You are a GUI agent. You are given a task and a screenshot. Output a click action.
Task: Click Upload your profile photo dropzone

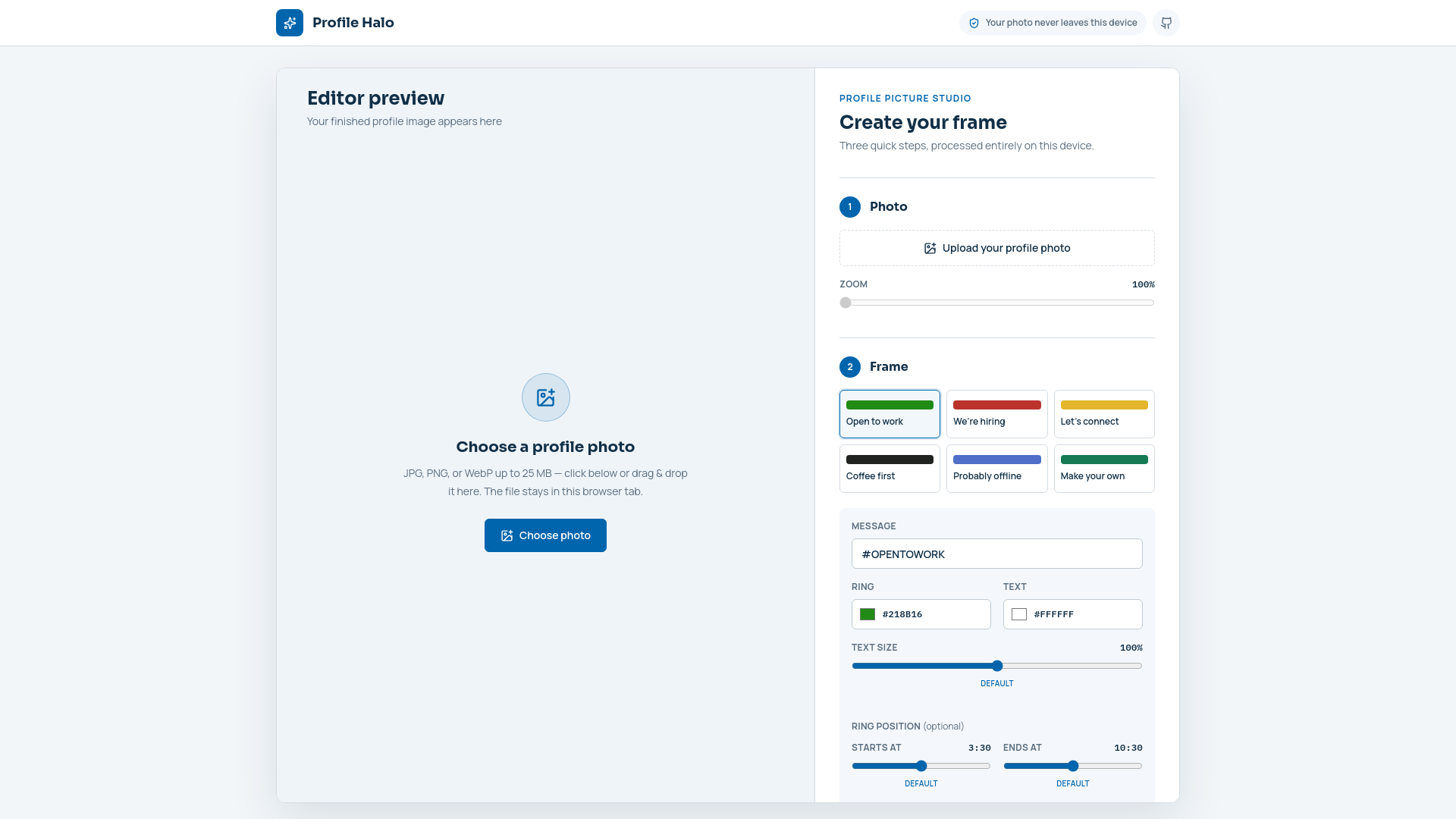coord(997,248)
